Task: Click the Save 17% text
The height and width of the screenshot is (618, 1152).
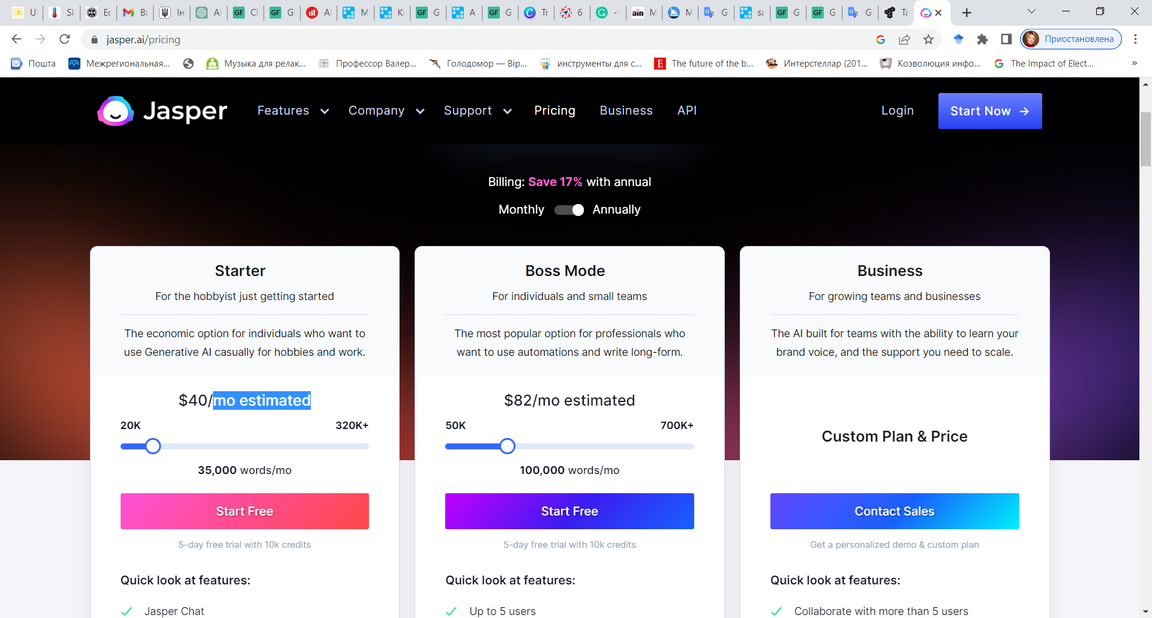Action: pyautogui.click(x=555, y=182)
